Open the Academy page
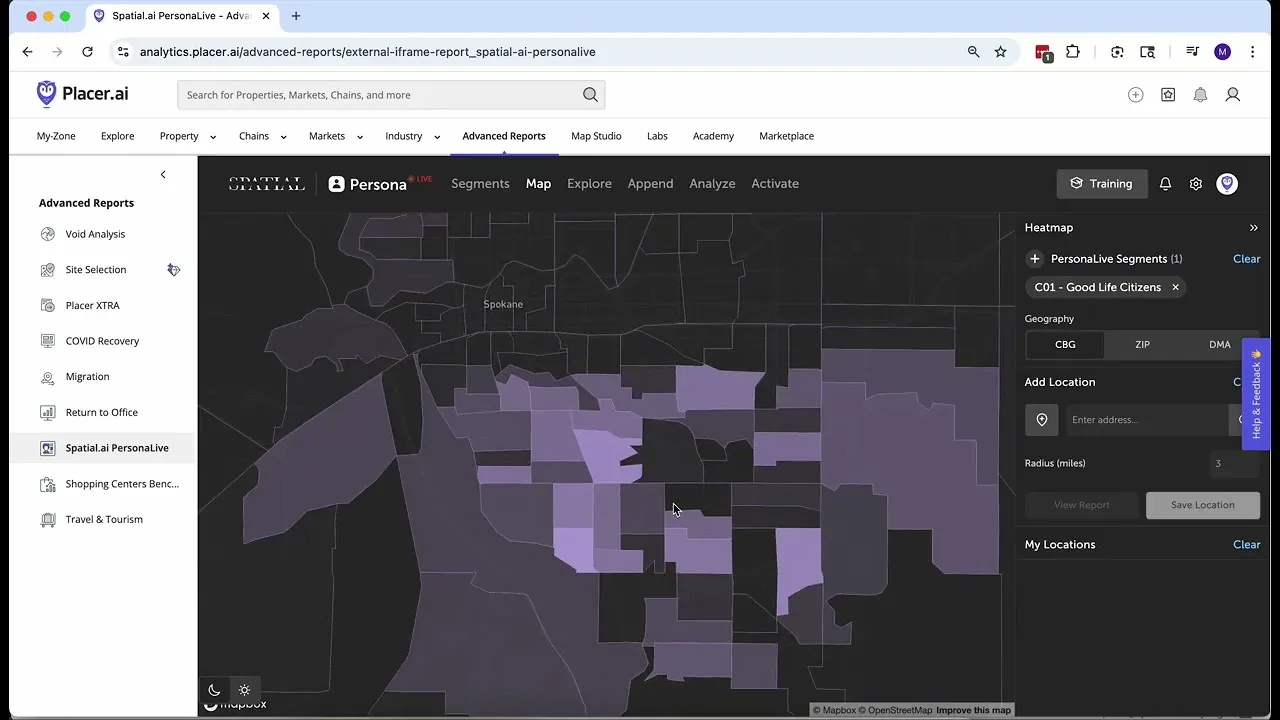The width and height of the screenshot is (1280, 720). click(x=713, y=136)
